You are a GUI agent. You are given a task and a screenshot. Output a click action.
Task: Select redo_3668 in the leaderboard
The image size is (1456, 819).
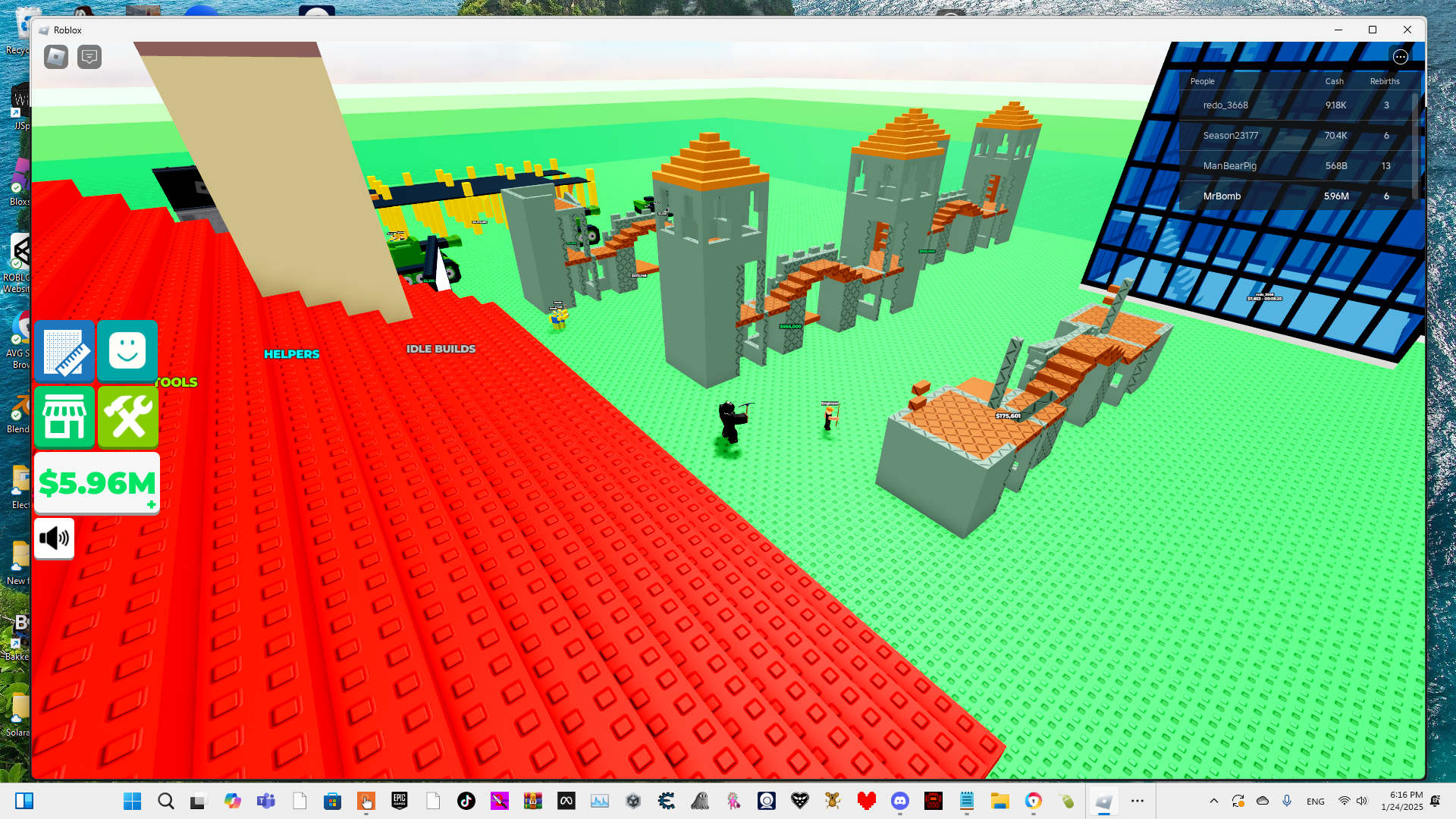(1225, 105)
